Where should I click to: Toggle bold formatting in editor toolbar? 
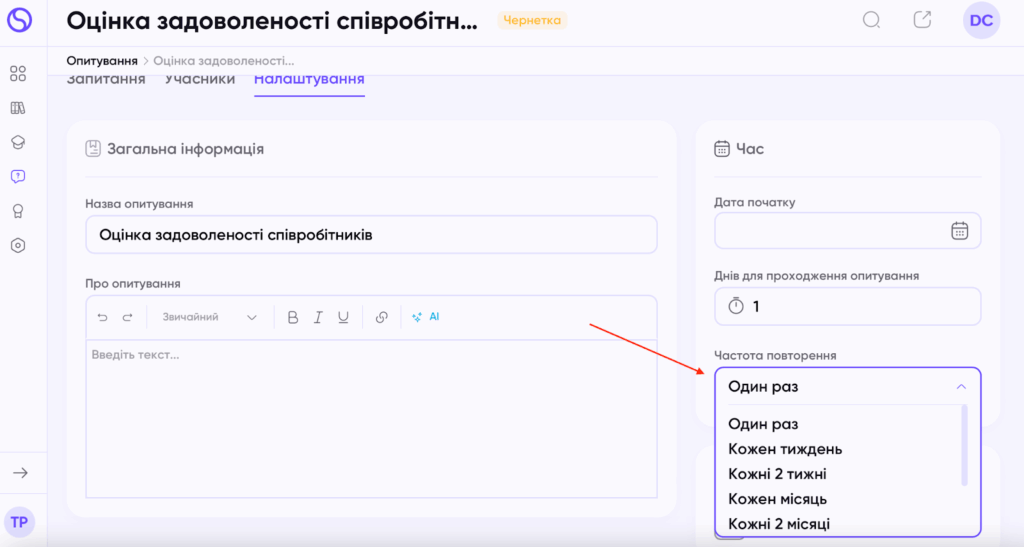click(x=293, y=317)
